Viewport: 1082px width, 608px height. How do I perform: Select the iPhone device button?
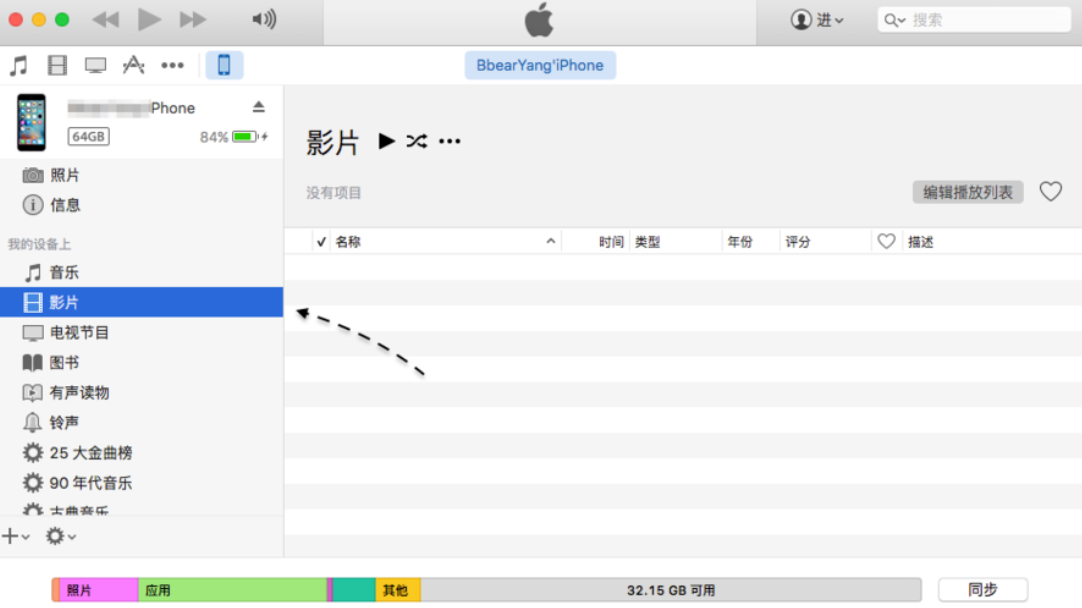click(x=224, y=66)
